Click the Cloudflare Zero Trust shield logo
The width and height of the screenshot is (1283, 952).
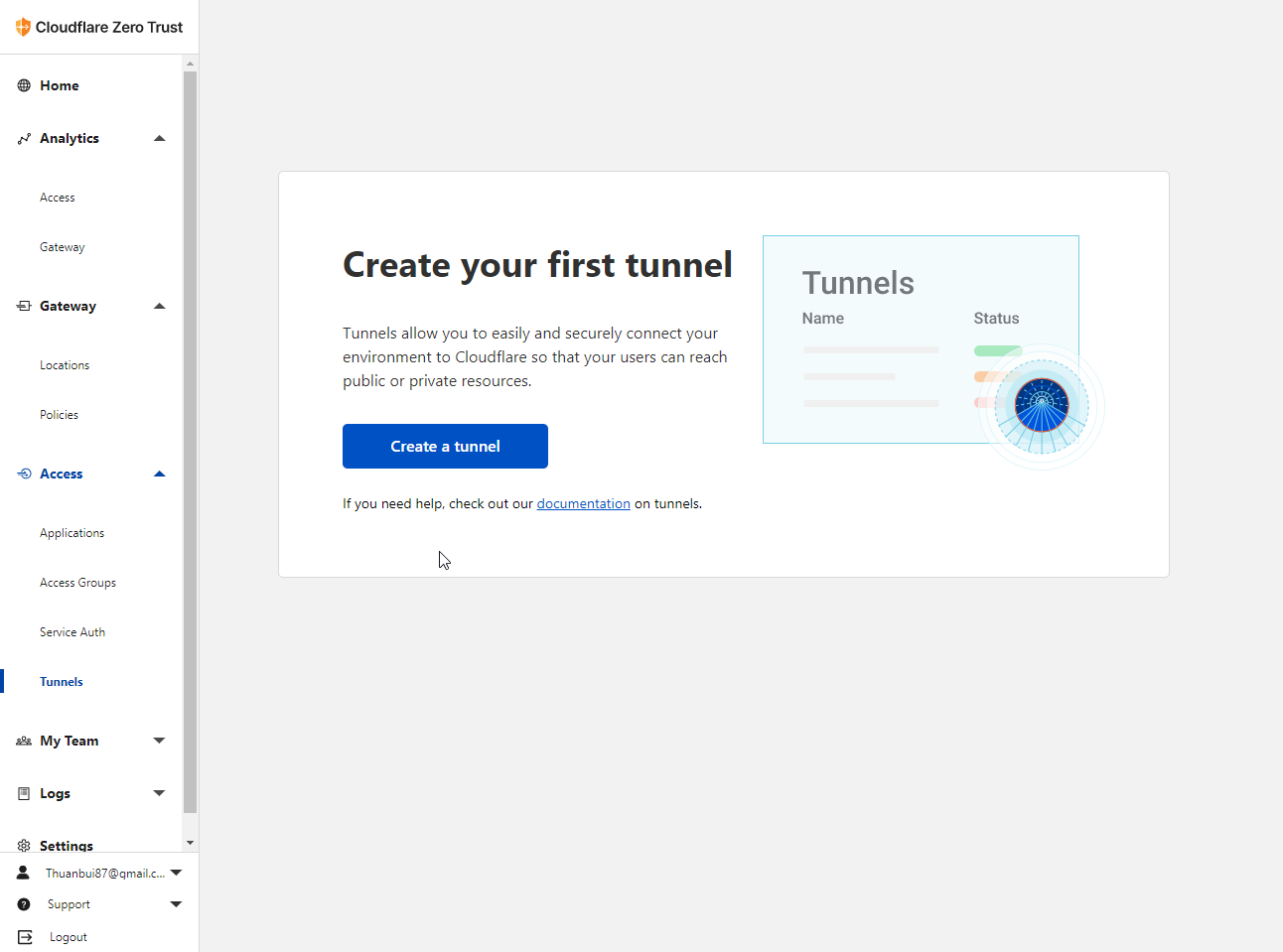[x=23, y=27]
